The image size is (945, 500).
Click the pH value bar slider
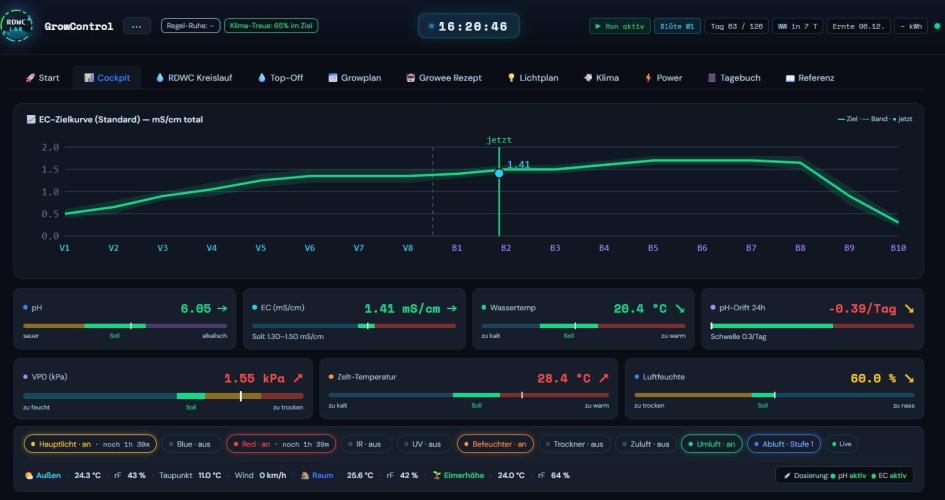click(125, 326)
